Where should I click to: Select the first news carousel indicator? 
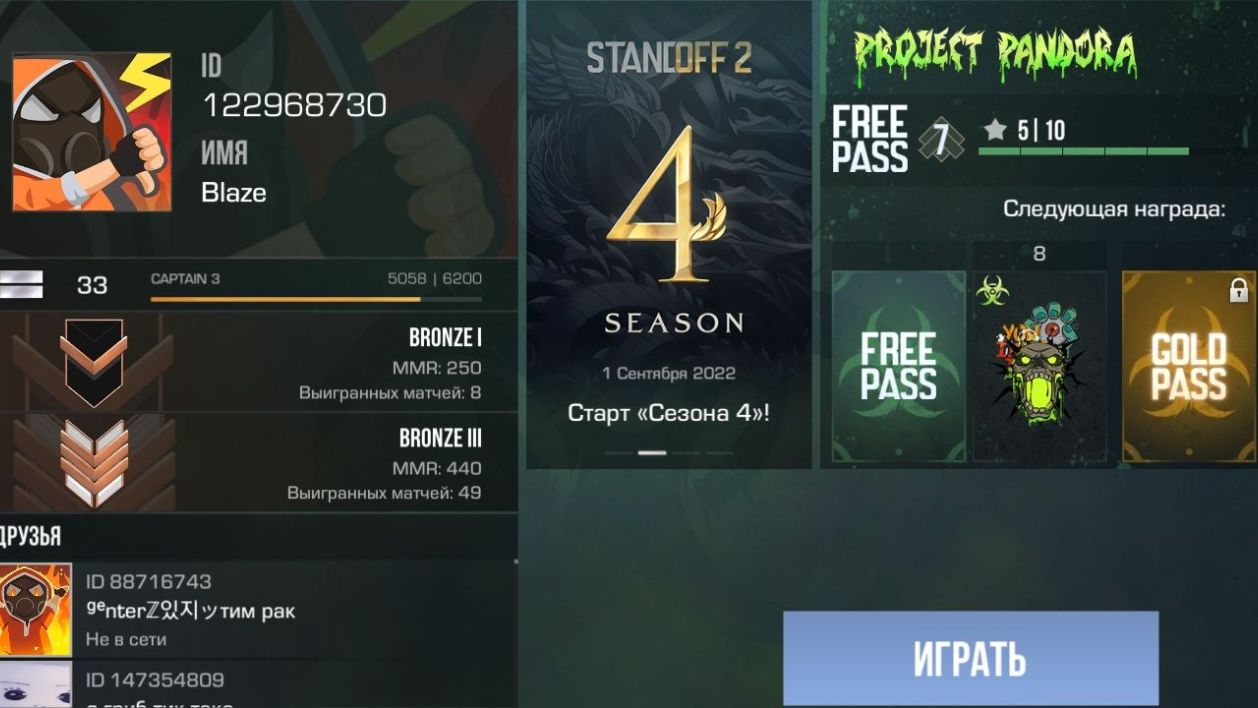619,453
